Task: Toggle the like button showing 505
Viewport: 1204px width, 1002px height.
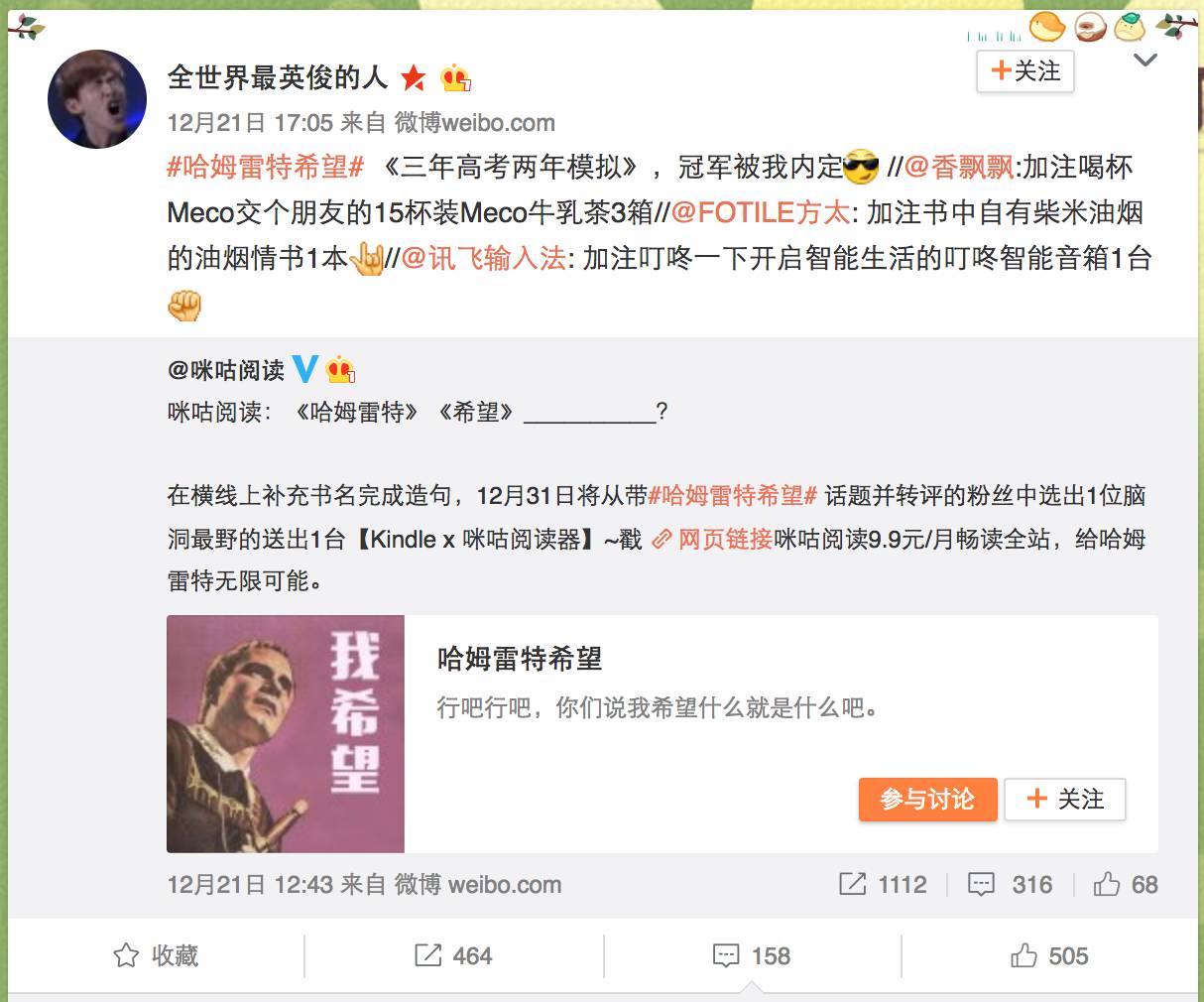Action: coord(1049,955)
